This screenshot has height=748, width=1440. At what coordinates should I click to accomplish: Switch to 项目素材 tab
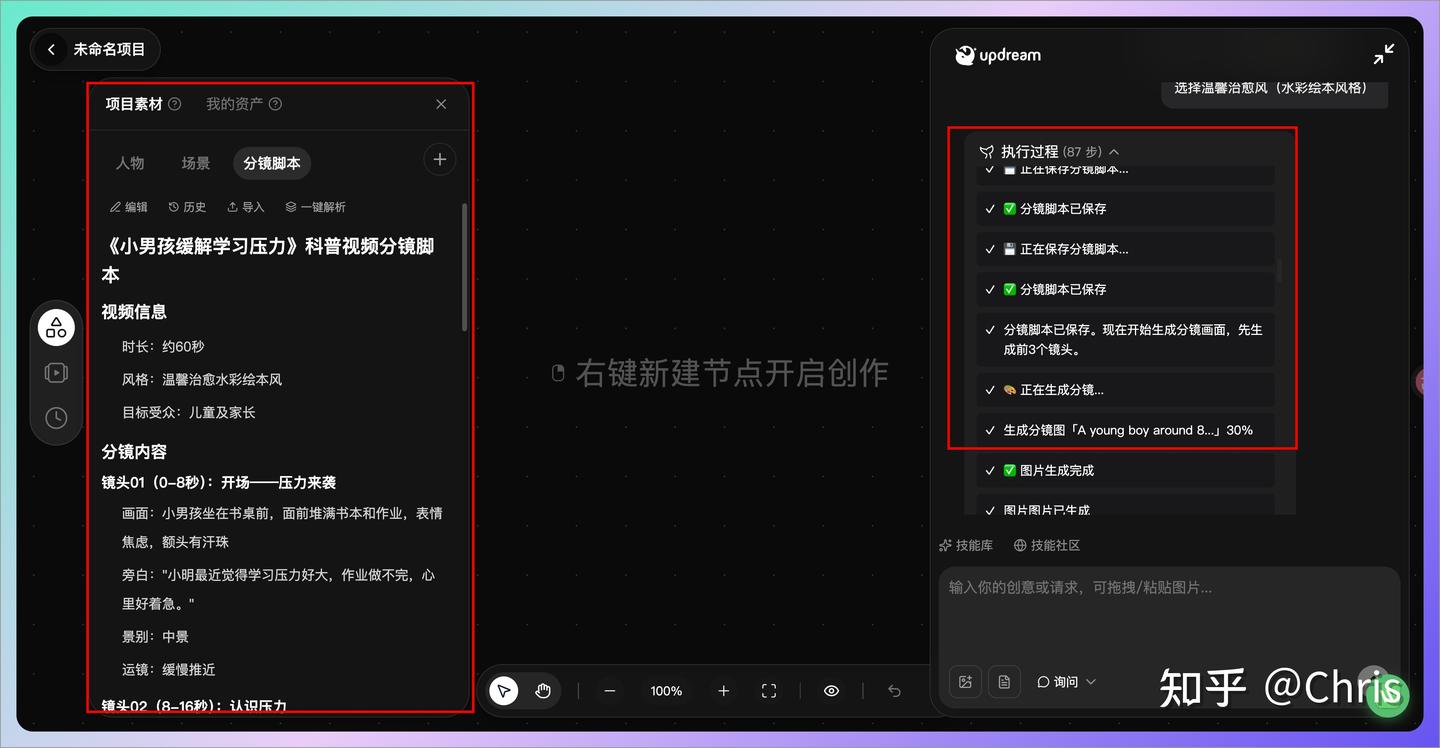click(x=134, y=104)
